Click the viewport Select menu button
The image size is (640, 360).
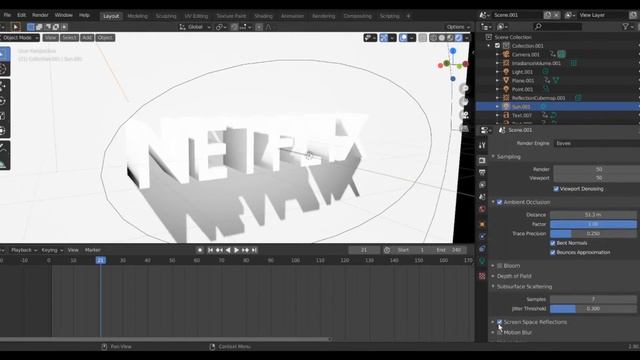pyautogui.click(x=69, y=38)
